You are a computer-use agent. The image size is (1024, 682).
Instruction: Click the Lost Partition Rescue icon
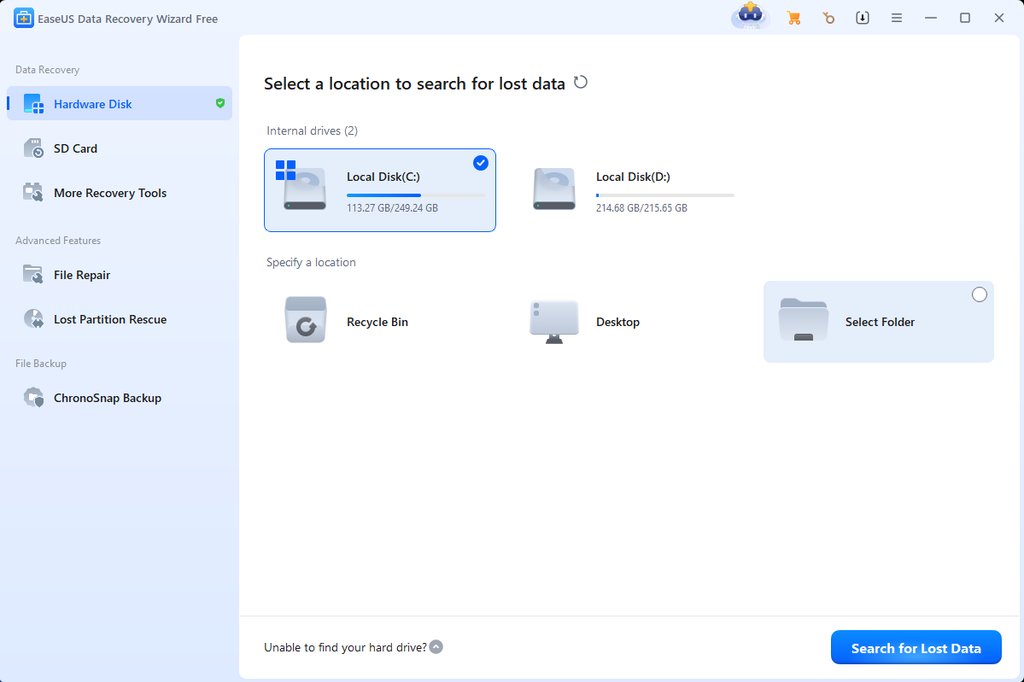coord(33,319)
